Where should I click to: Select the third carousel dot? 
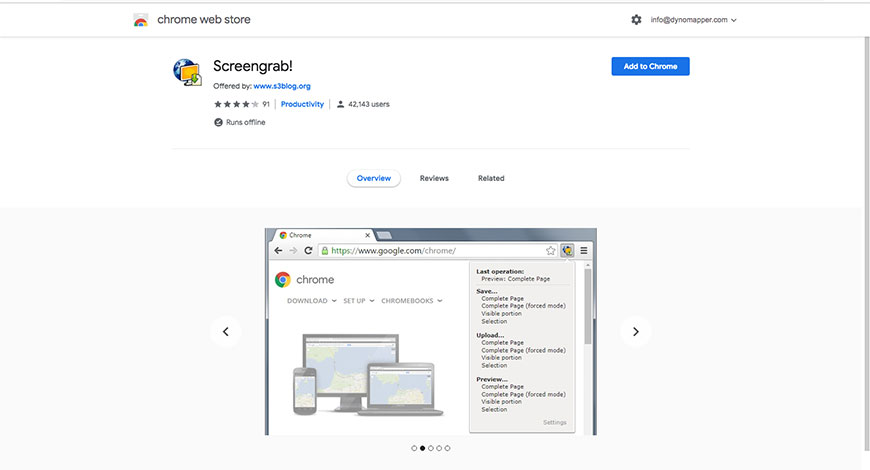coord(431,448)
